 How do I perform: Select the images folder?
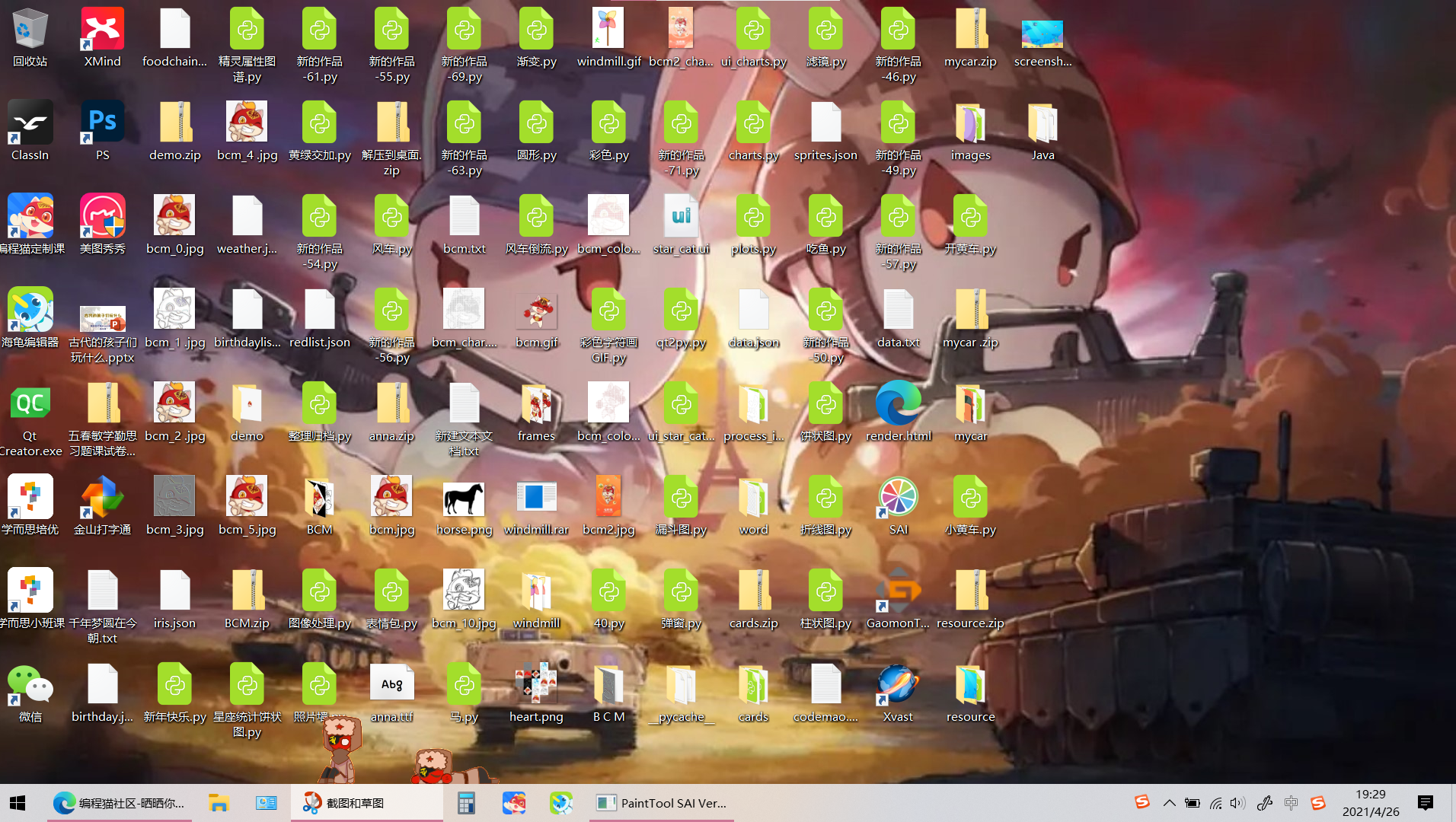coord(971,130)
